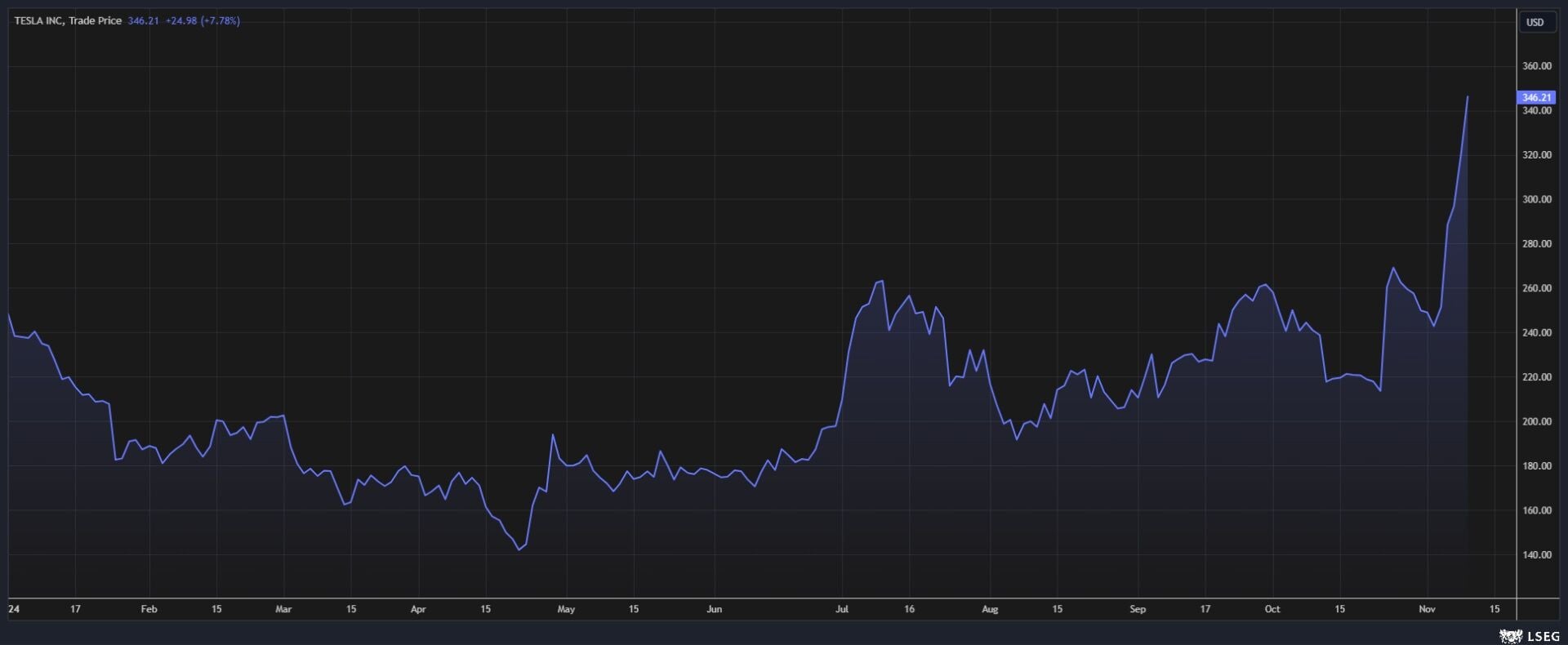Click the May label on time axis
The height and width of the screenshot is (645, 1568).
[x=566, y=609]
